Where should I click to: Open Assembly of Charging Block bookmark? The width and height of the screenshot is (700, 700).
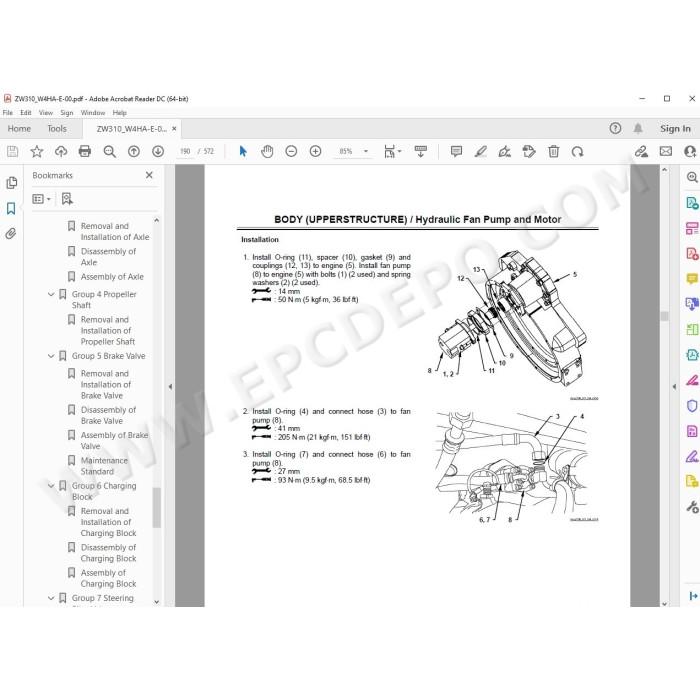tap(108, 578)
